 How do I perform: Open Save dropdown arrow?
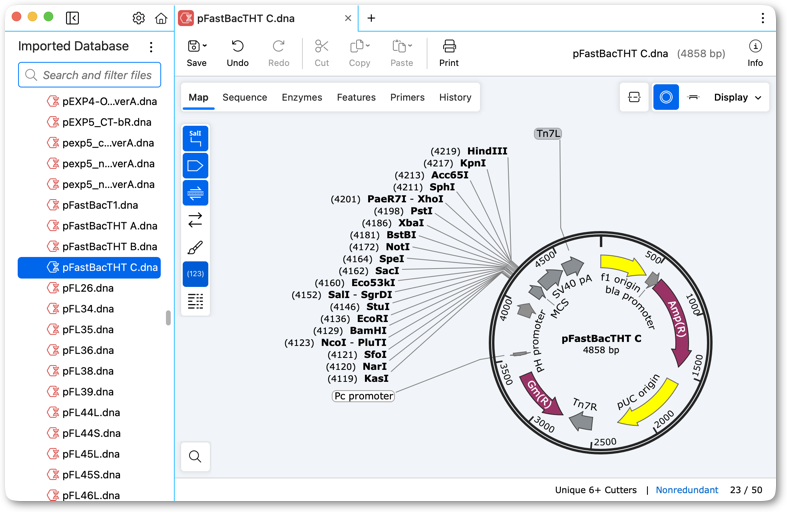[x=205, y=46]
